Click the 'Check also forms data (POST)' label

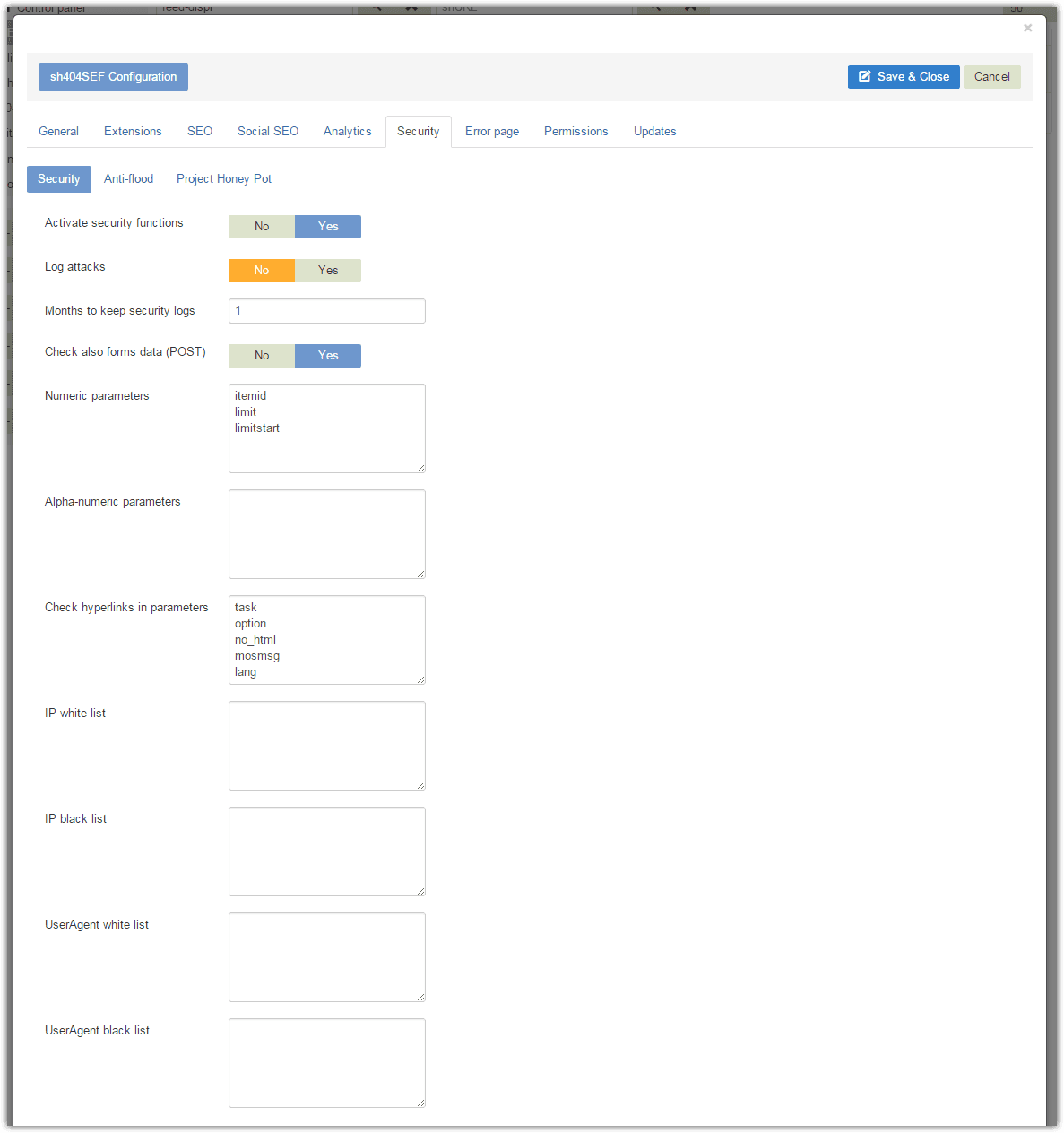pyautogui.click(x=125, y=352)
